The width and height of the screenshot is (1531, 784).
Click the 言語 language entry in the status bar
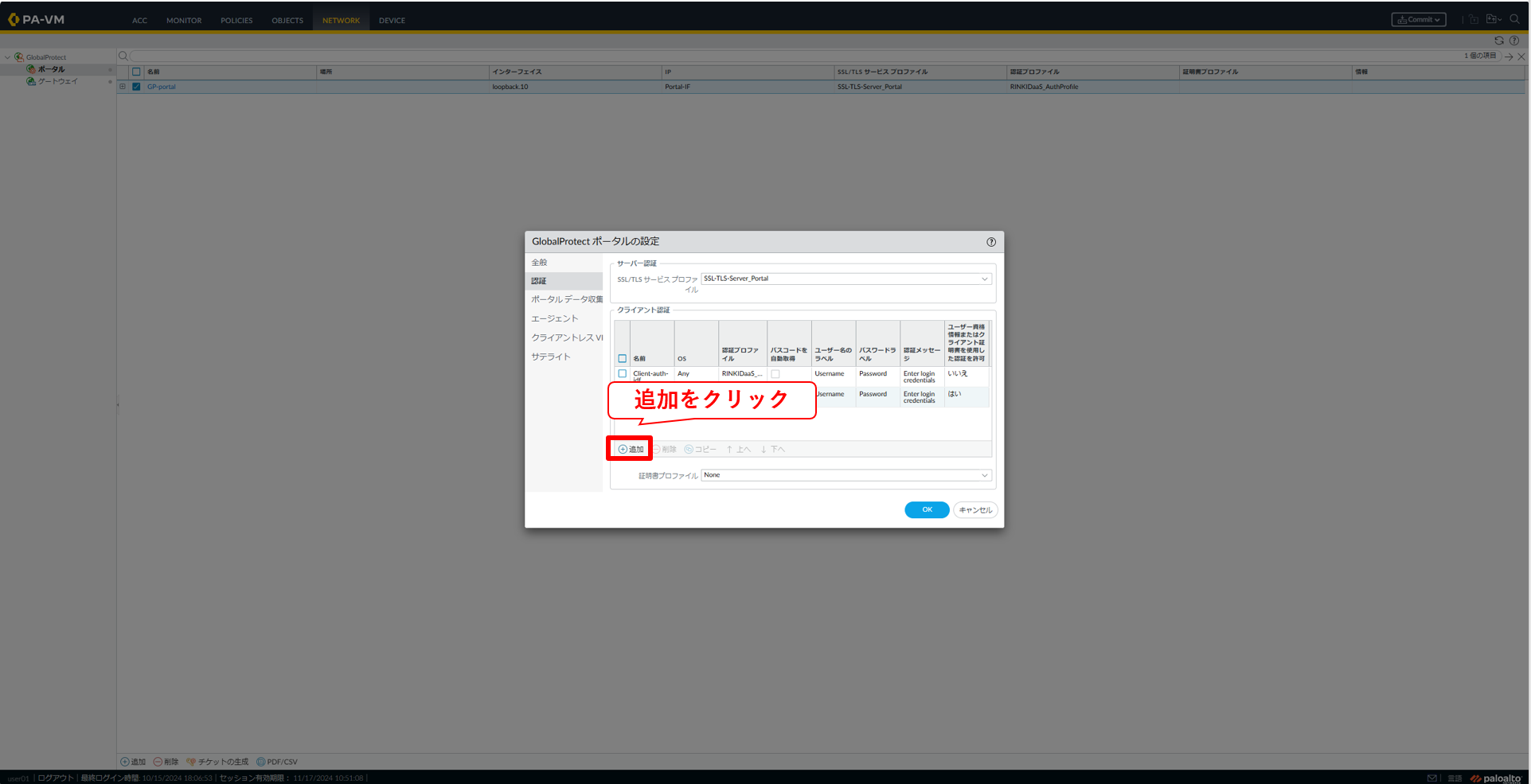point(1455,778)
